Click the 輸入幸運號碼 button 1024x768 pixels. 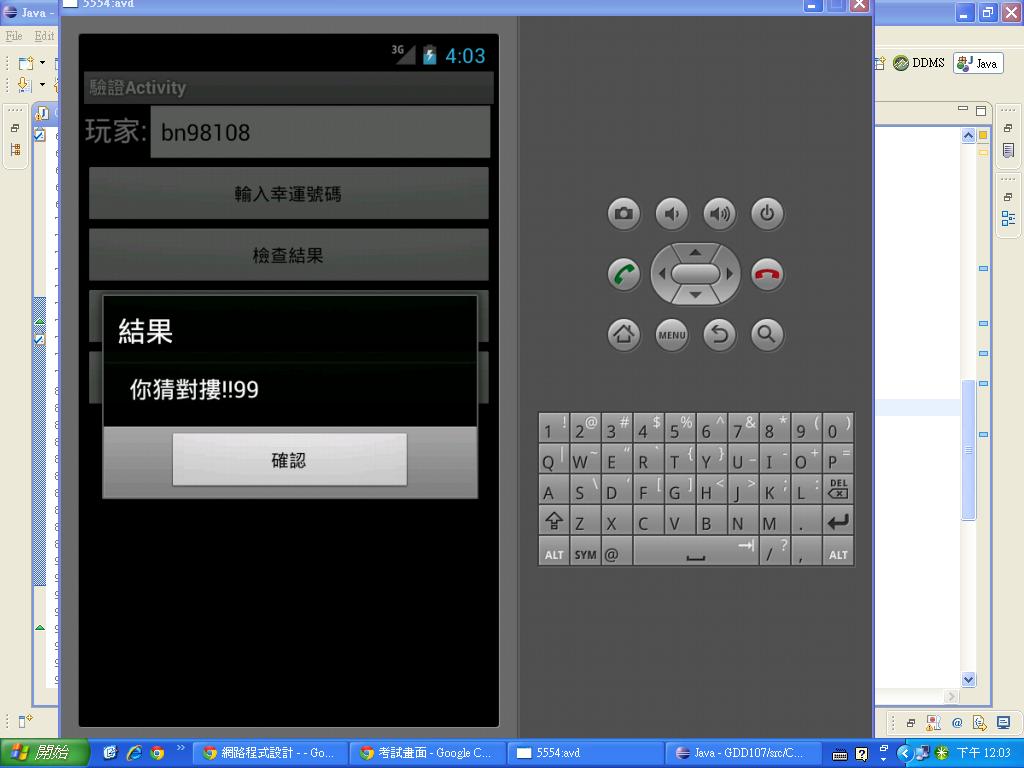288,193
